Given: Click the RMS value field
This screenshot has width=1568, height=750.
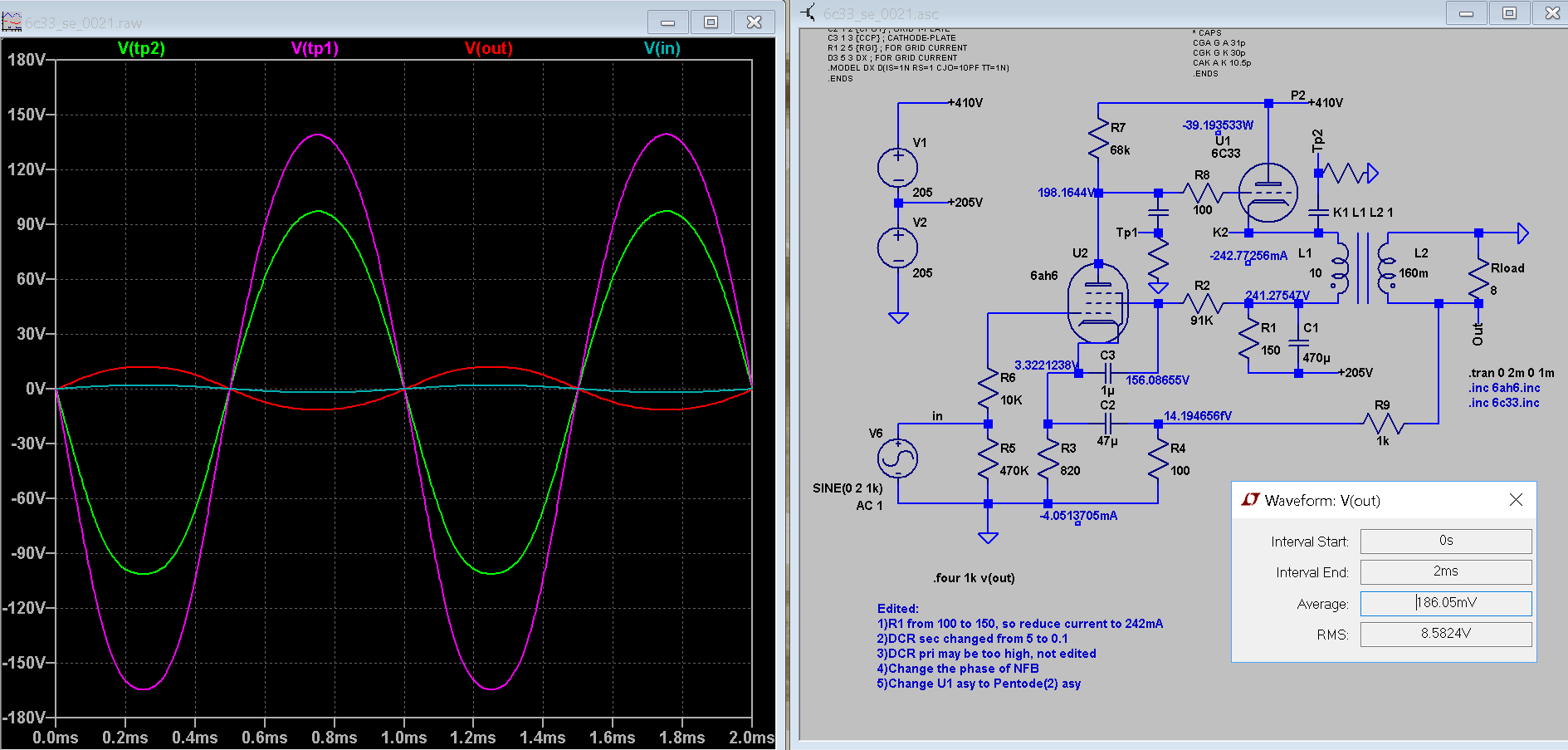Looking at the screenshot, I should click(1446, 634).
